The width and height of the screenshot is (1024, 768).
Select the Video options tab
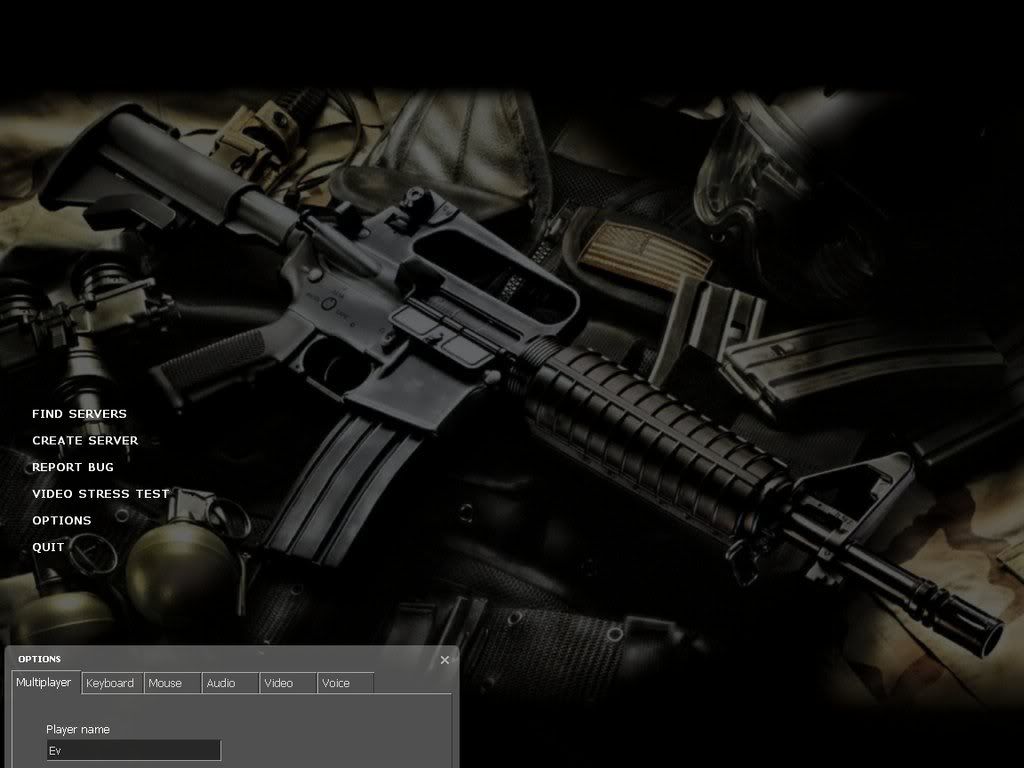point(279,683)
